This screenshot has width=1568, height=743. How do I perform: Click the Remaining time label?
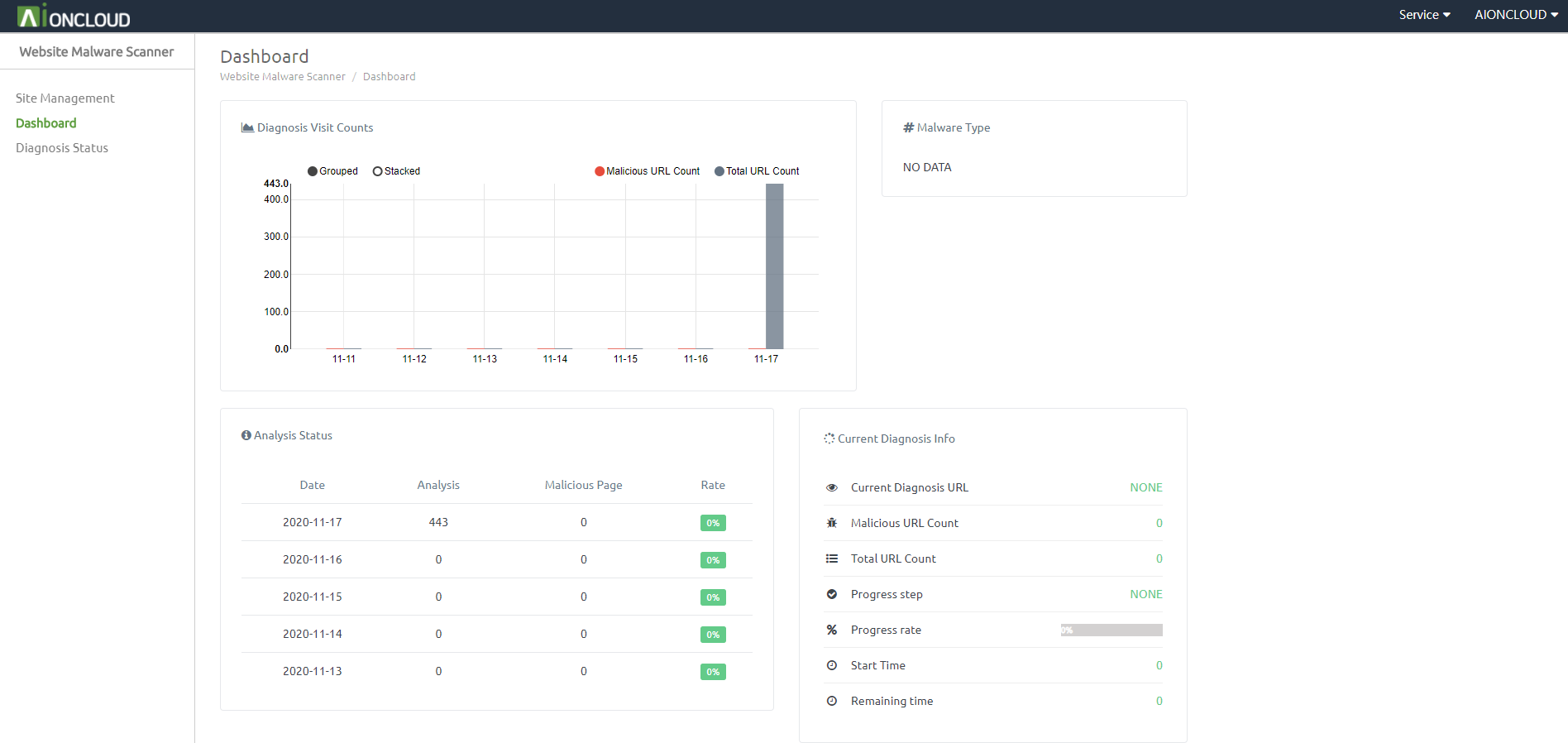(892, 702)
